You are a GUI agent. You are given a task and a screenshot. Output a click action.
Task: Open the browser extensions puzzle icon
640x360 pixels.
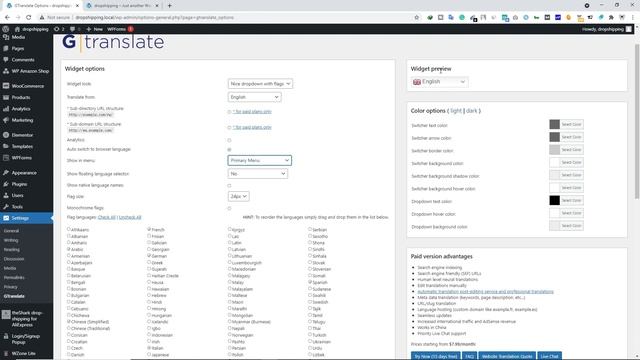(x=611, y=18)
